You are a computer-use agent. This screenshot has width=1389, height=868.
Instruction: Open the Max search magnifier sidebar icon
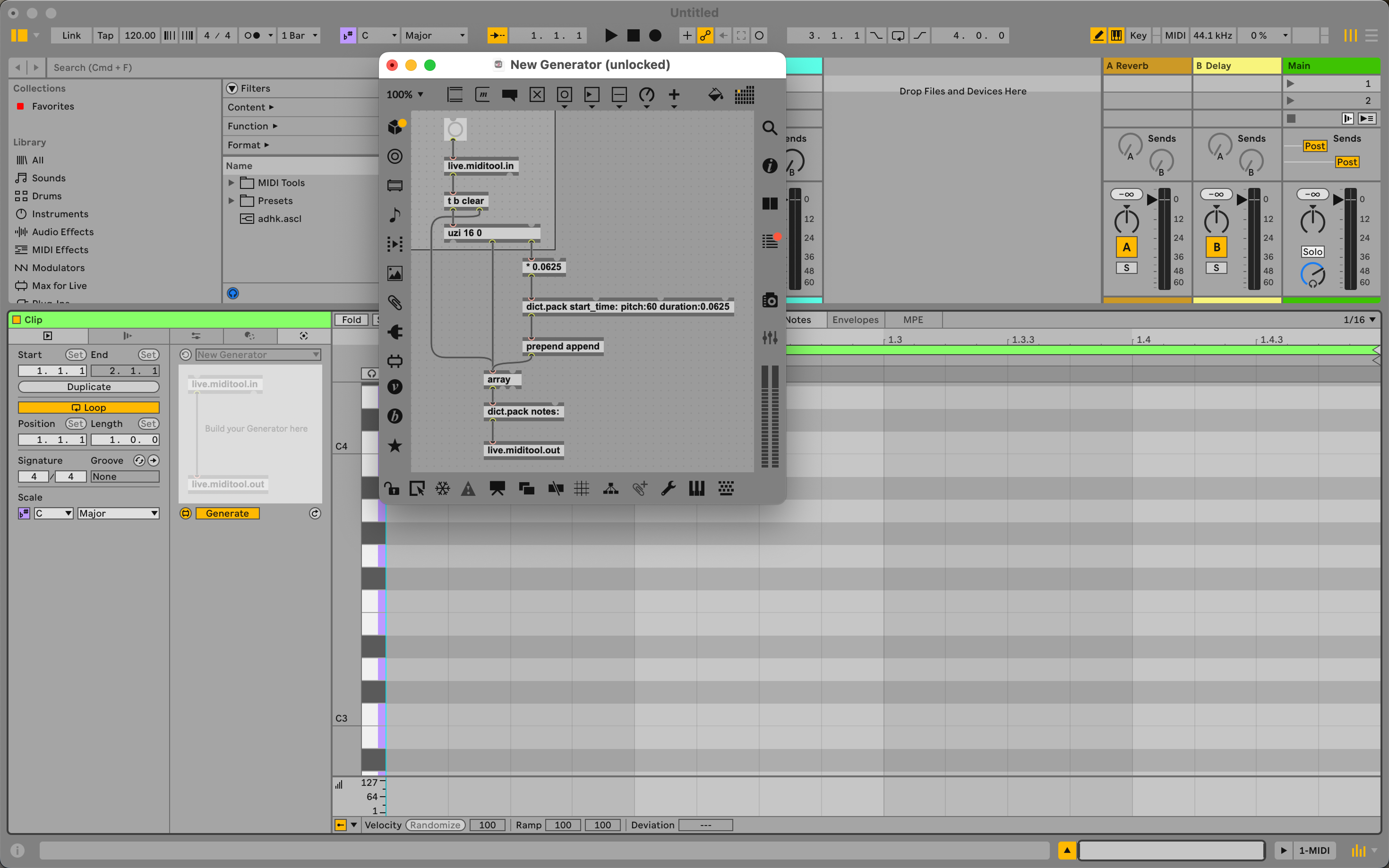click(770, 128)
